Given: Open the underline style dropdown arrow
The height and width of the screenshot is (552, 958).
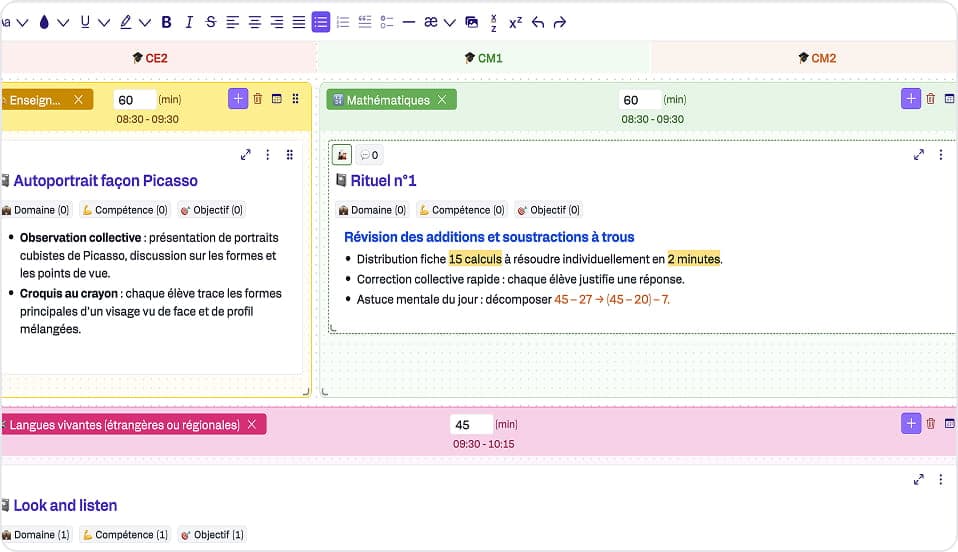Looking at the screenshot, I should 104,22.
